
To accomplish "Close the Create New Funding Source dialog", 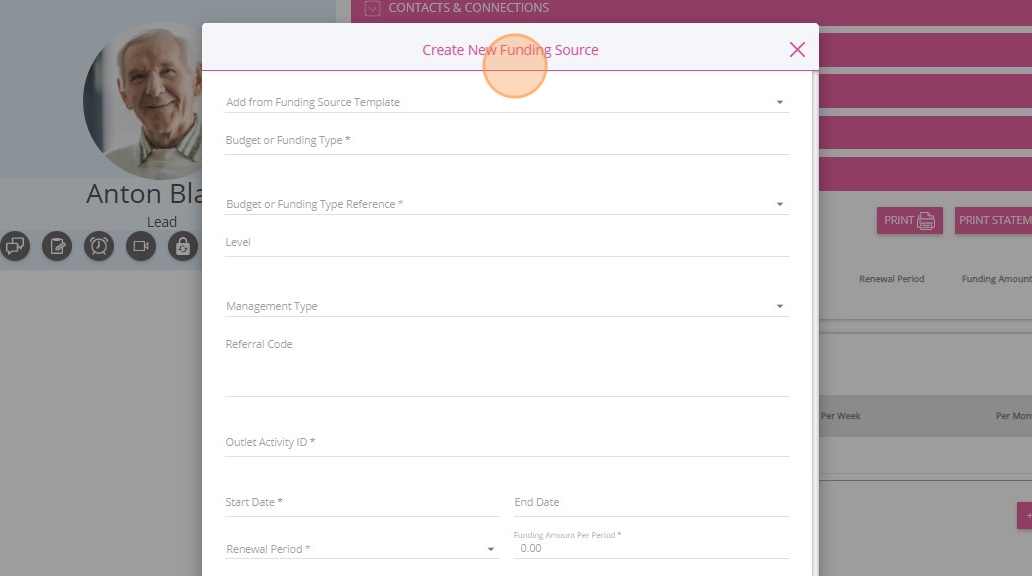I will click(x=797, y=49).
